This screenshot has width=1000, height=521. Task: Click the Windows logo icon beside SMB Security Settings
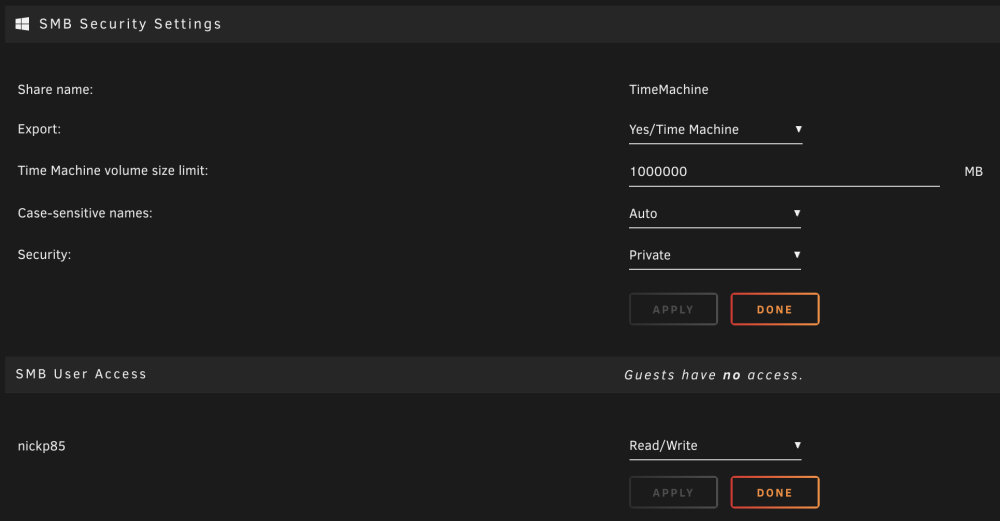(22, 24)
